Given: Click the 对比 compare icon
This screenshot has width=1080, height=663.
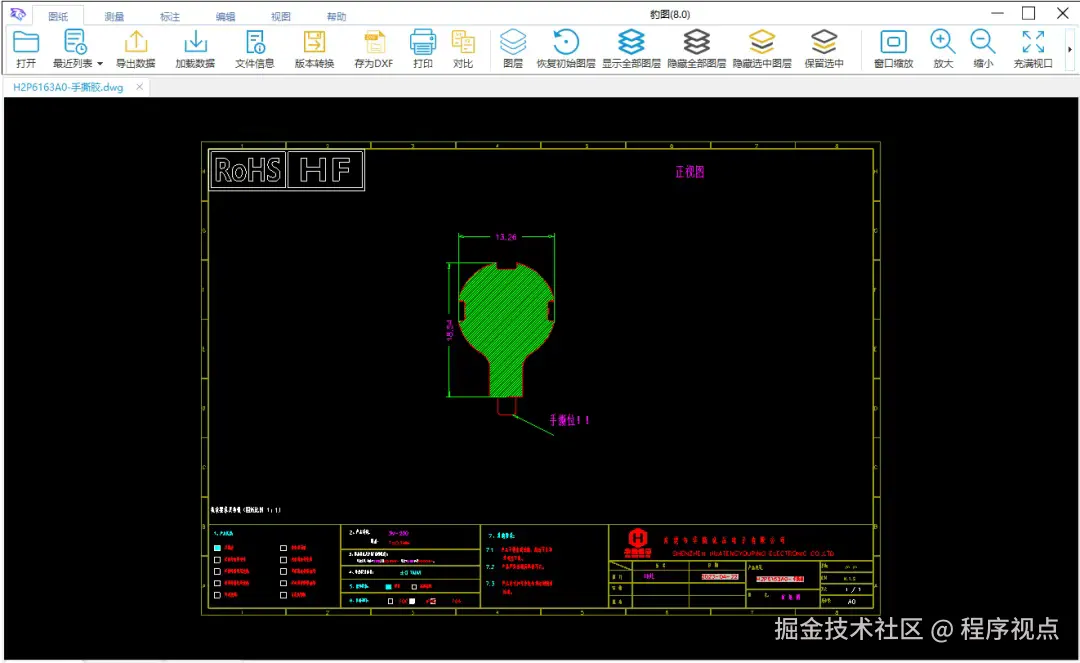Looking at the screenshot, I should 463,42.
